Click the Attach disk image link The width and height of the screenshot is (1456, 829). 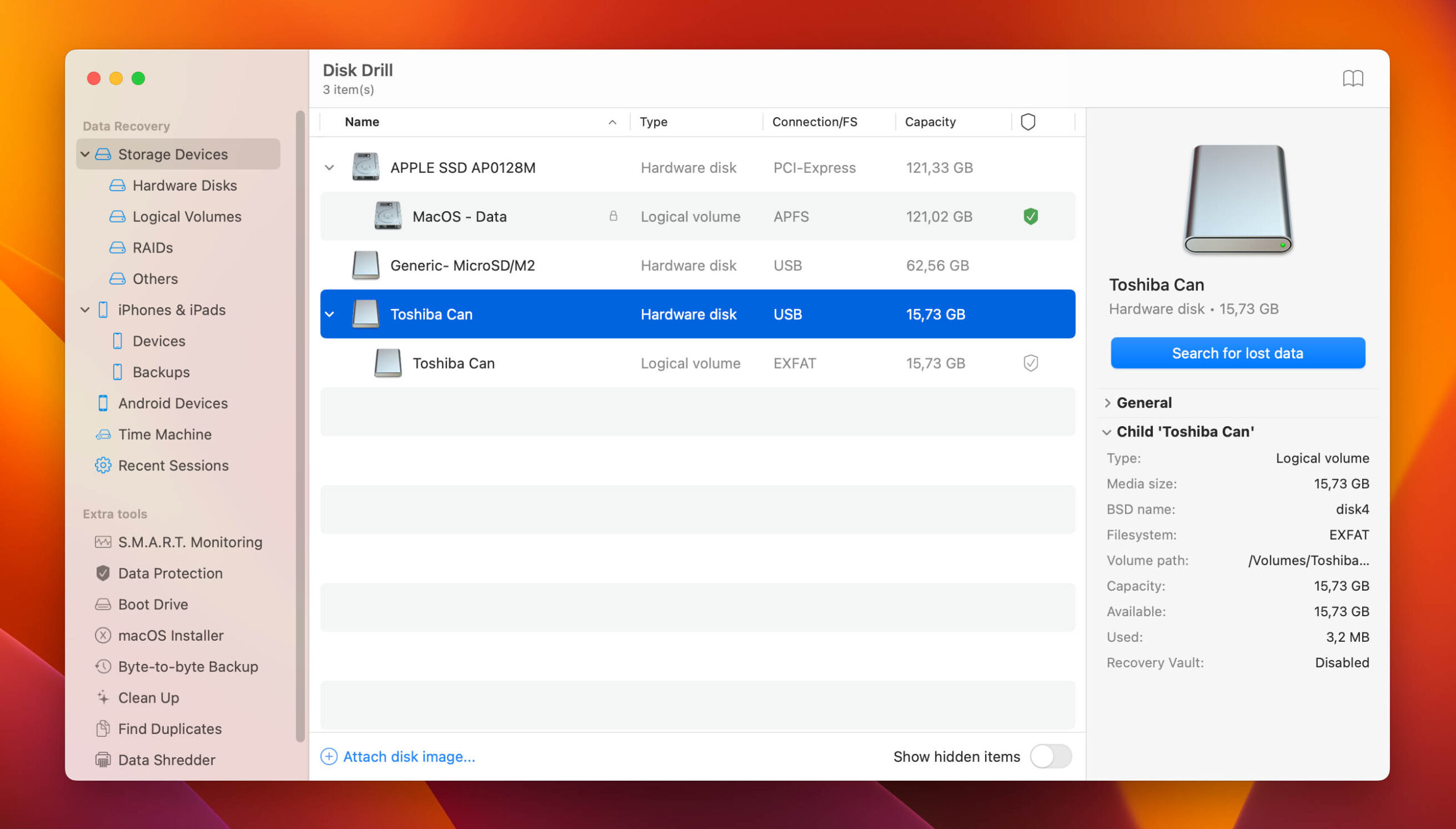409,757
